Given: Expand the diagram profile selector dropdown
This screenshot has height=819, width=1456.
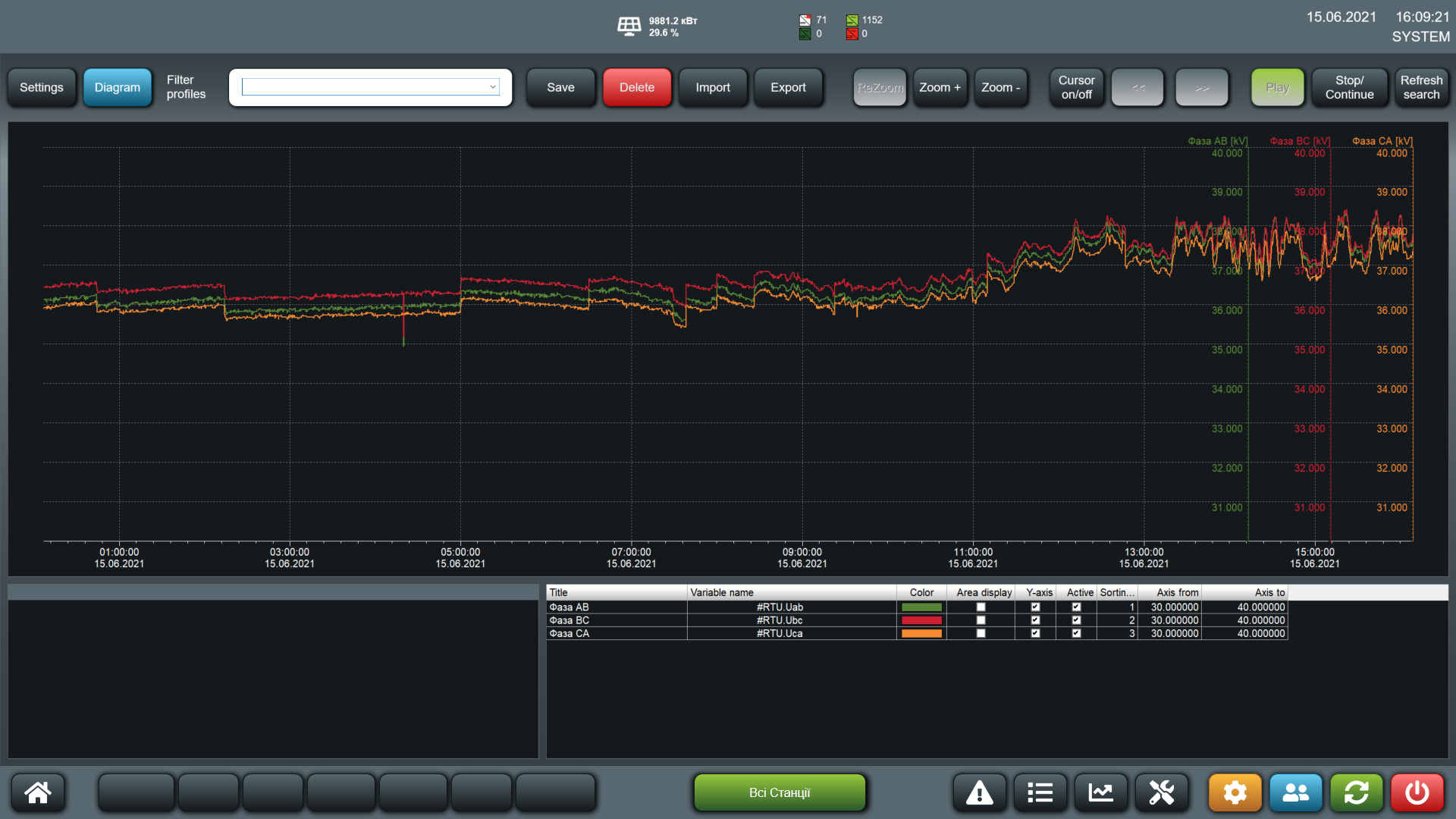Looking at the screenshot, I should coord(492,86).
